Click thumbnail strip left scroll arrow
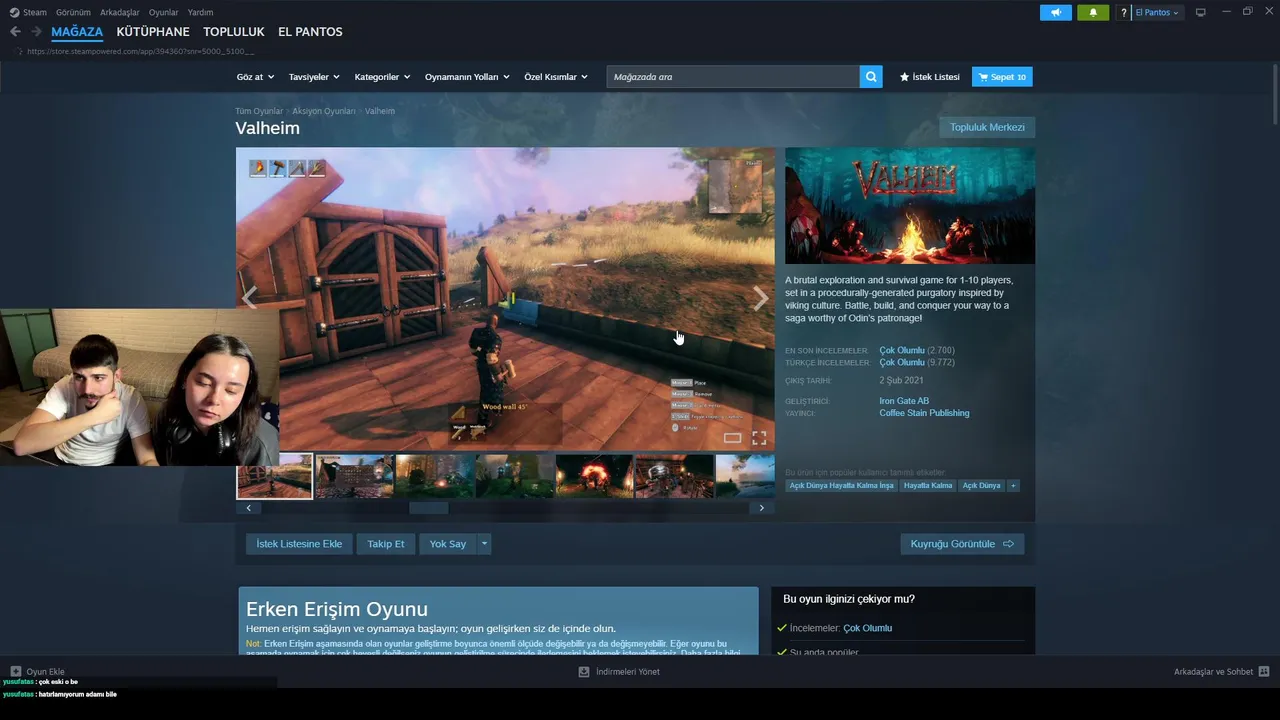Screen dimensions: 1280x720 248,508
